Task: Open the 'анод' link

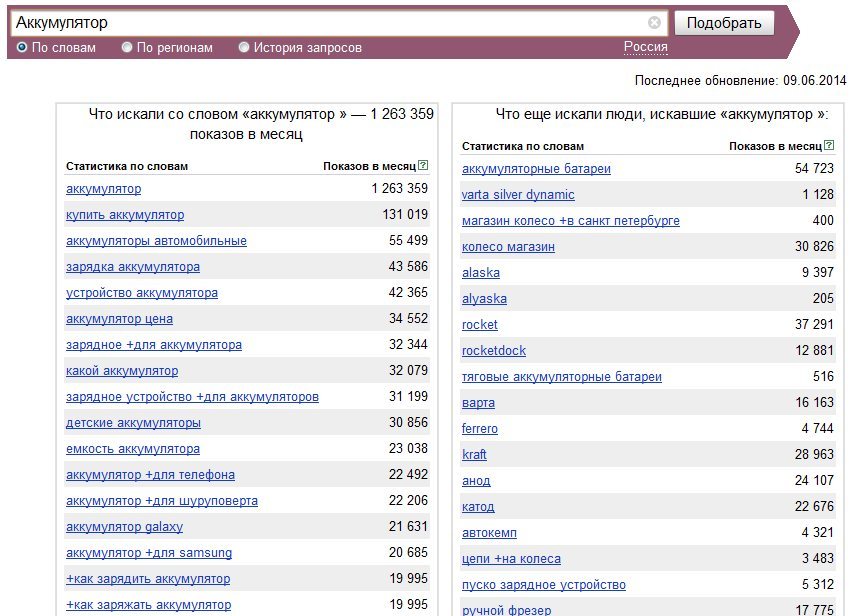Action: tap(476, 480)
